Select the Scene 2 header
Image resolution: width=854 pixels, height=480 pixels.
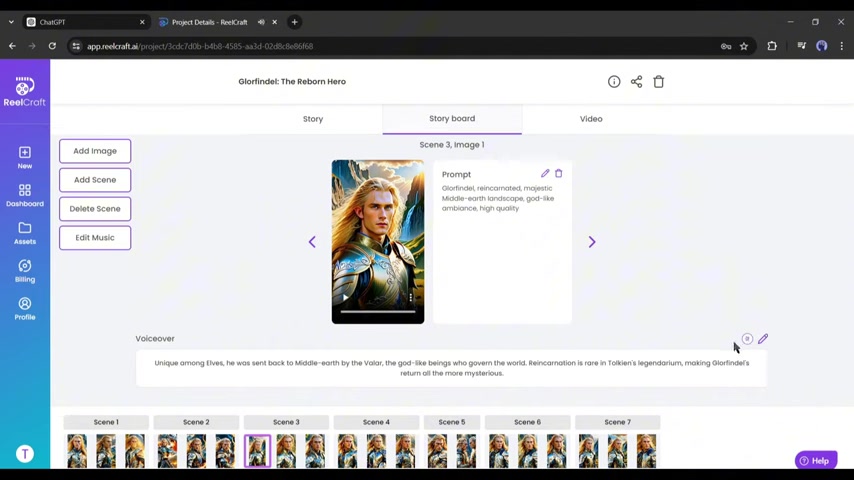196,422
